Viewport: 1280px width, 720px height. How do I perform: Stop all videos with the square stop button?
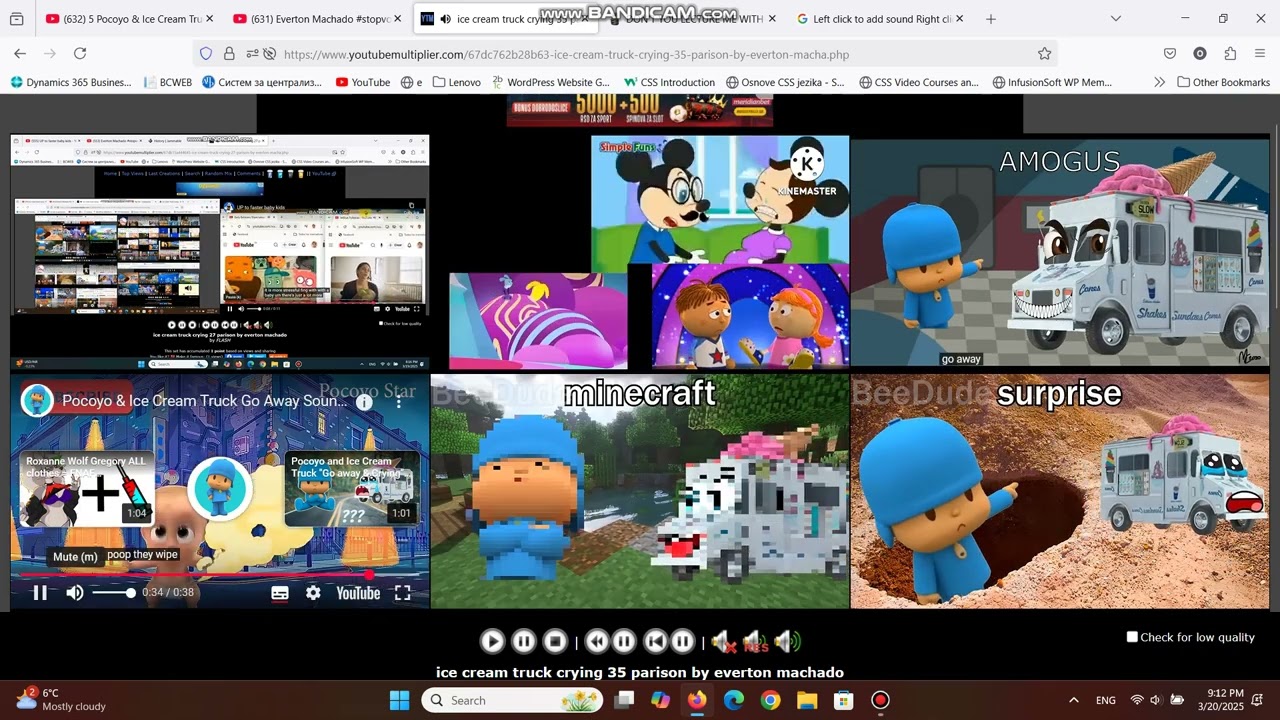pos(555,642)
